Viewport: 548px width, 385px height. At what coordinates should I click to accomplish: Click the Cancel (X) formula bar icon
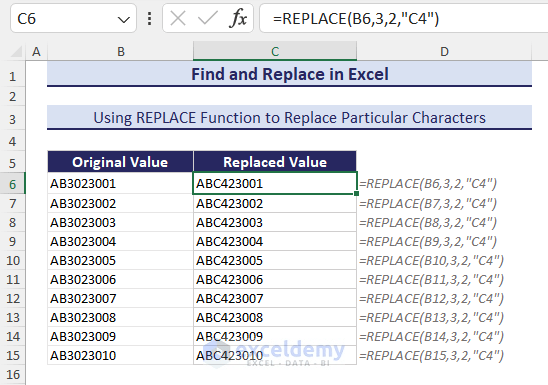coord(178,18)
